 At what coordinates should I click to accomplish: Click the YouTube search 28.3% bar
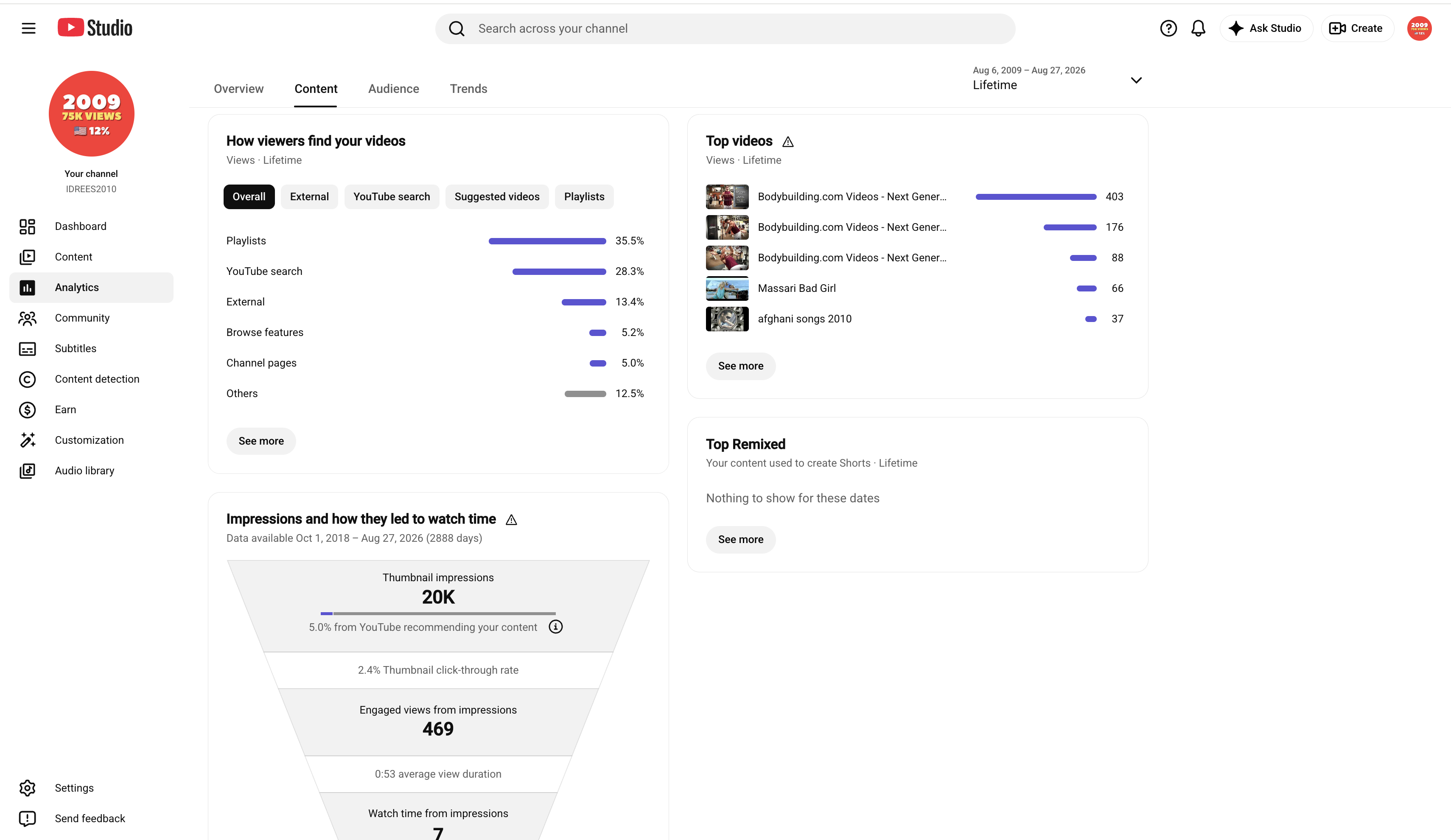click(x=559, y=271)
